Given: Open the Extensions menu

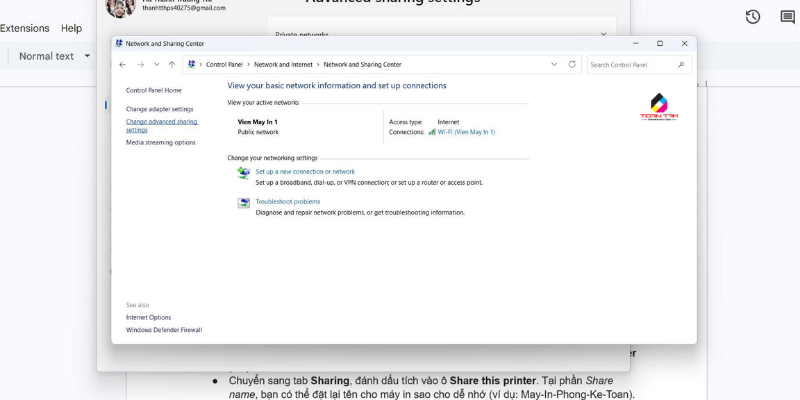Looking at the screenshot, I should click(25, 28).
